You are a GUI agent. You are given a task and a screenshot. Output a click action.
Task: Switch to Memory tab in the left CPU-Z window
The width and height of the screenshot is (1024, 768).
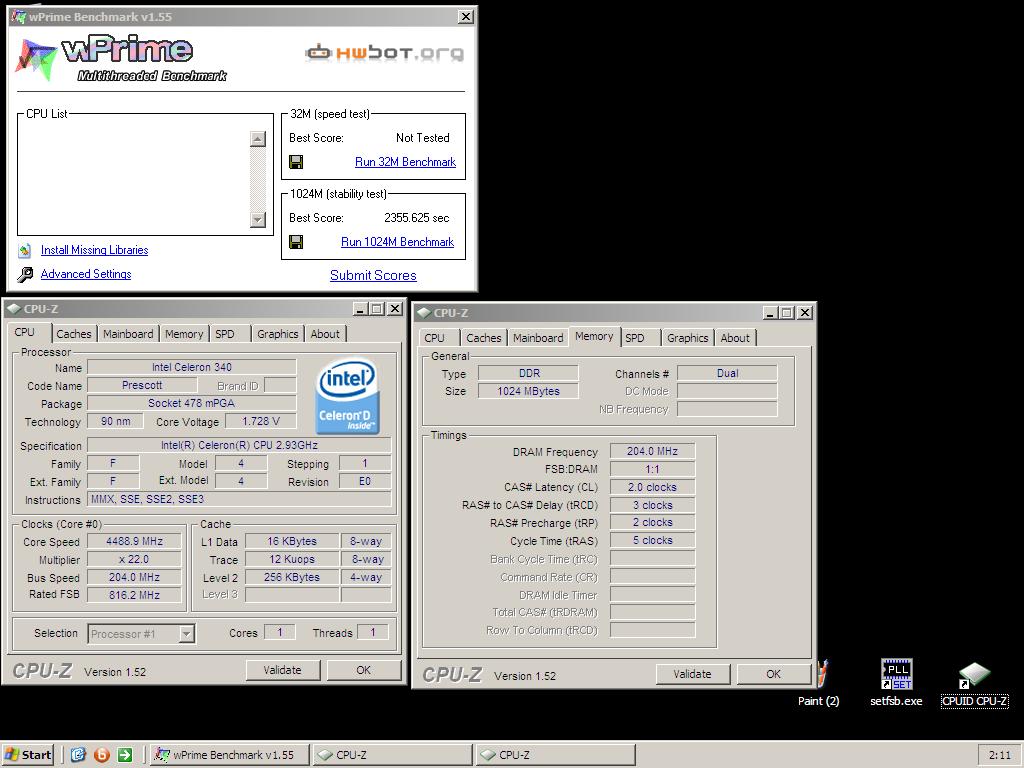[x=184, y=334]
